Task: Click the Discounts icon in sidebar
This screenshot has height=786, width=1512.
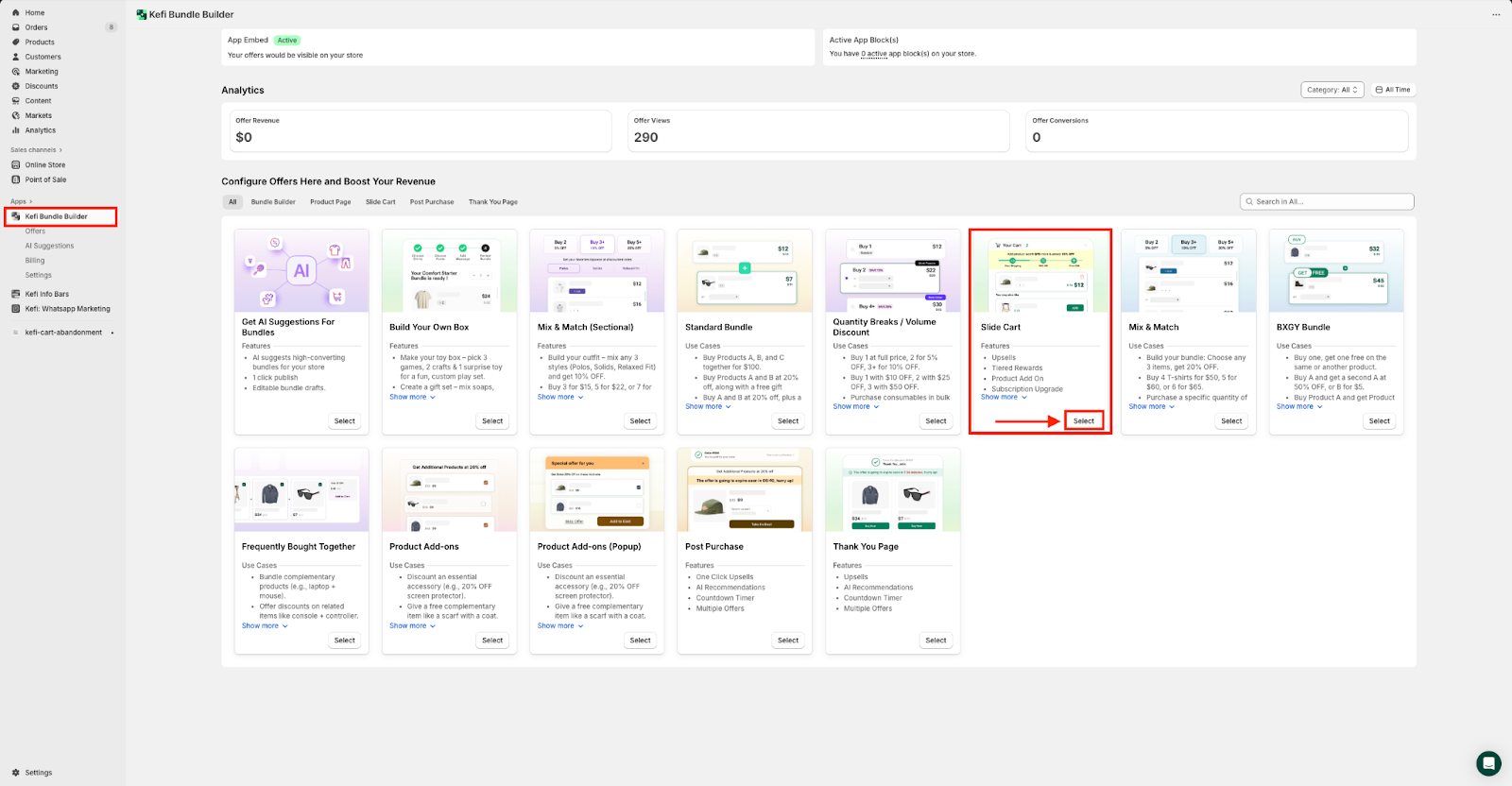Action: (x=16, y=86)
